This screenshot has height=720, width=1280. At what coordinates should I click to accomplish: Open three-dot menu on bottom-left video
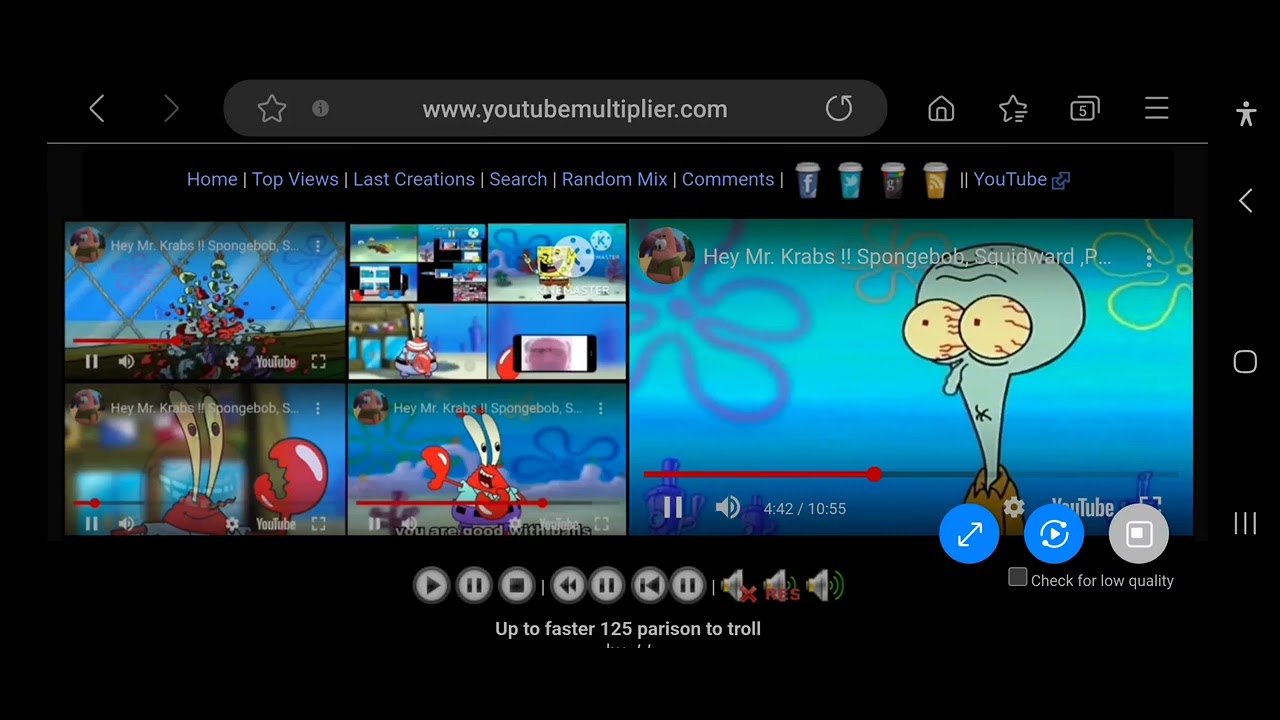tap(318, 408)
